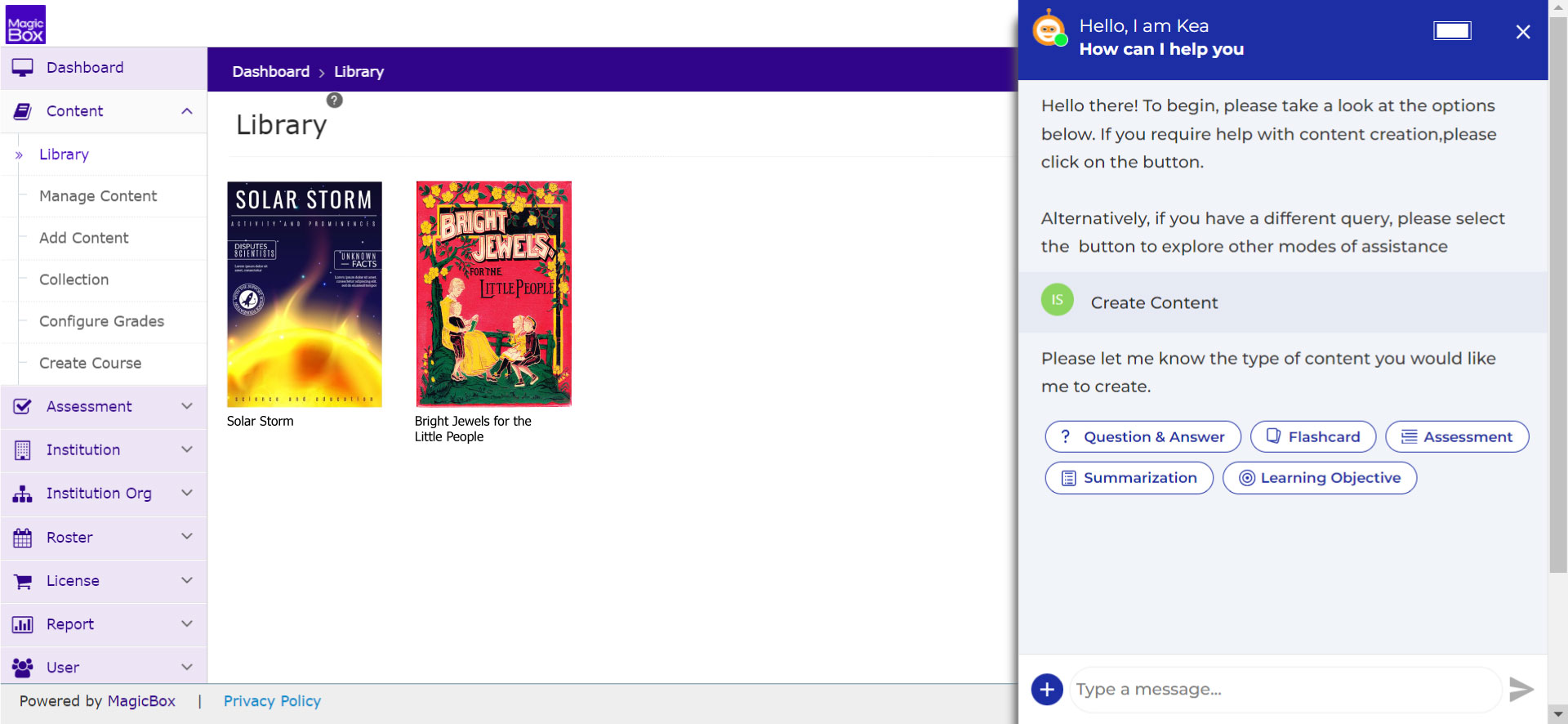Collapse the Content menu section

(187, 111)
